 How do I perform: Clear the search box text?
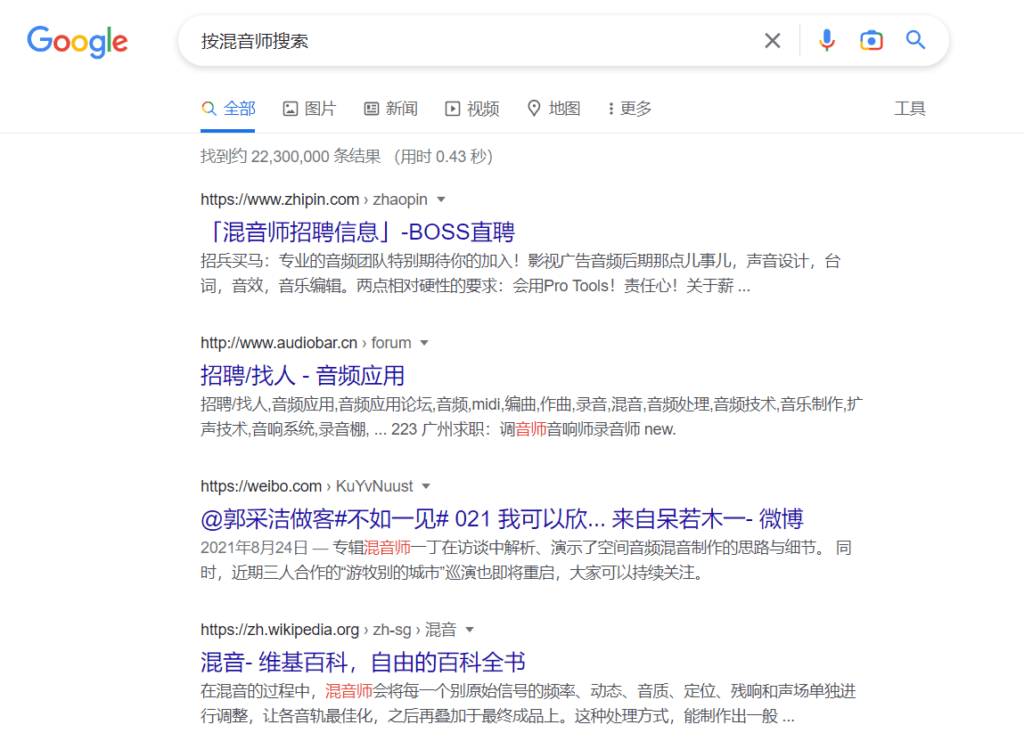pos(772,41)
